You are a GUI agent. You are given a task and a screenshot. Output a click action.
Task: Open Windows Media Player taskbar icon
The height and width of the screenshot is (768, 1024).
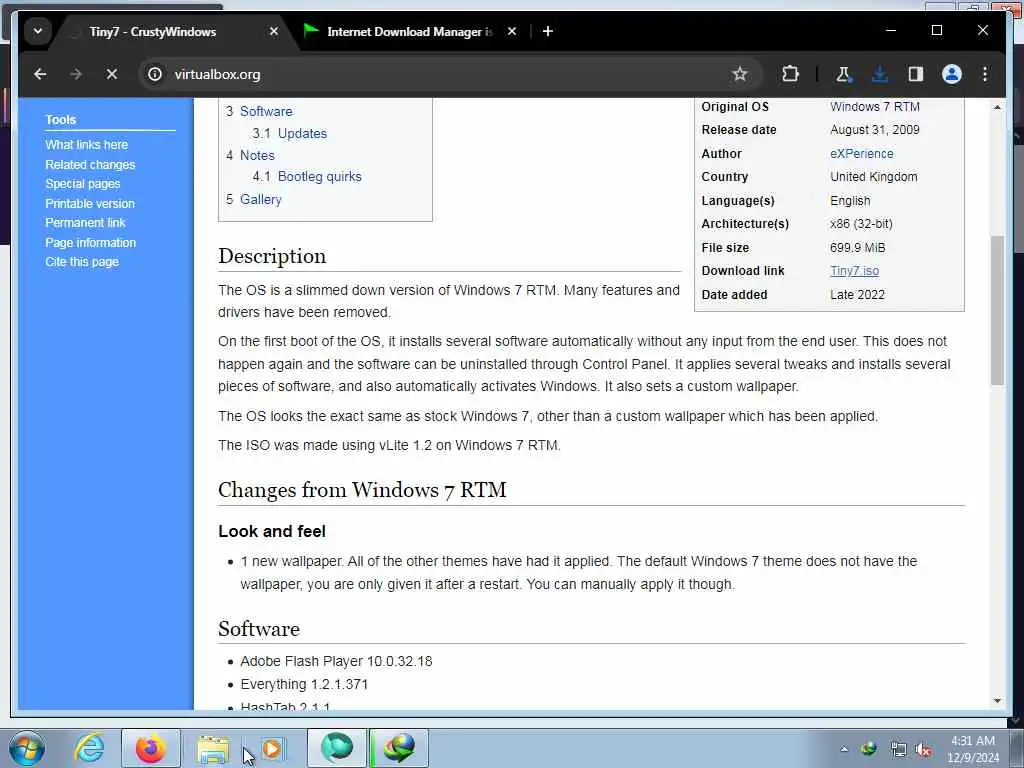pyautogui.click(x=272, y=748)
